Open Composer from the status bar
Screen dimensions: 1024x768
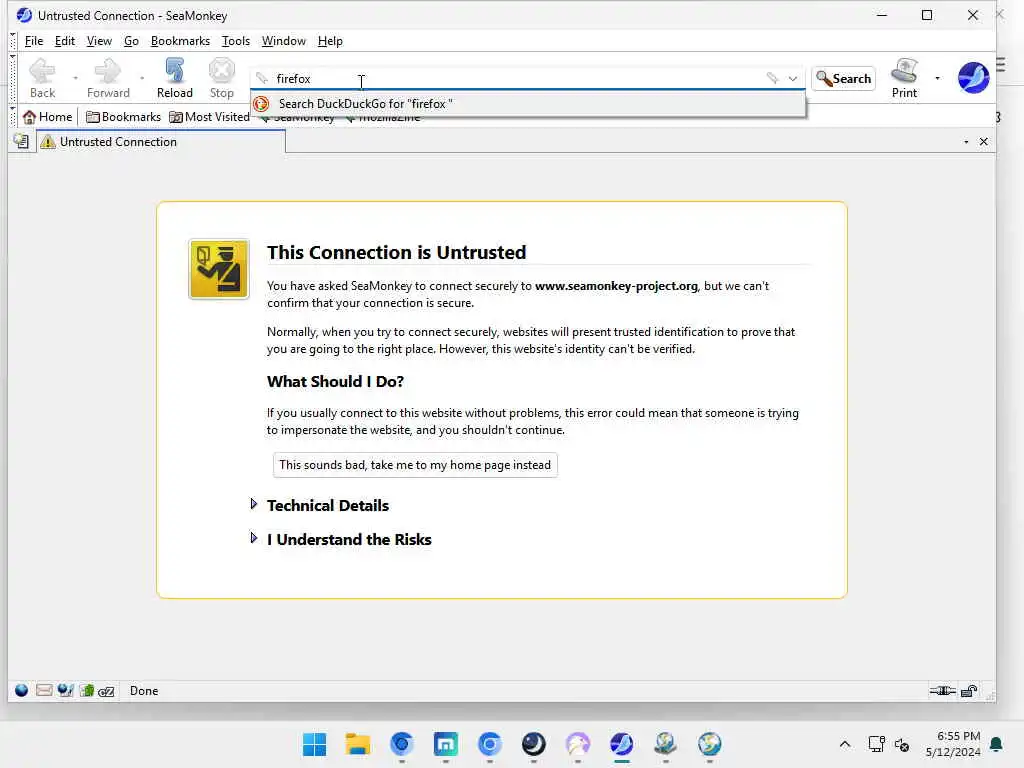pyautogui.click(x=65, y=690)
